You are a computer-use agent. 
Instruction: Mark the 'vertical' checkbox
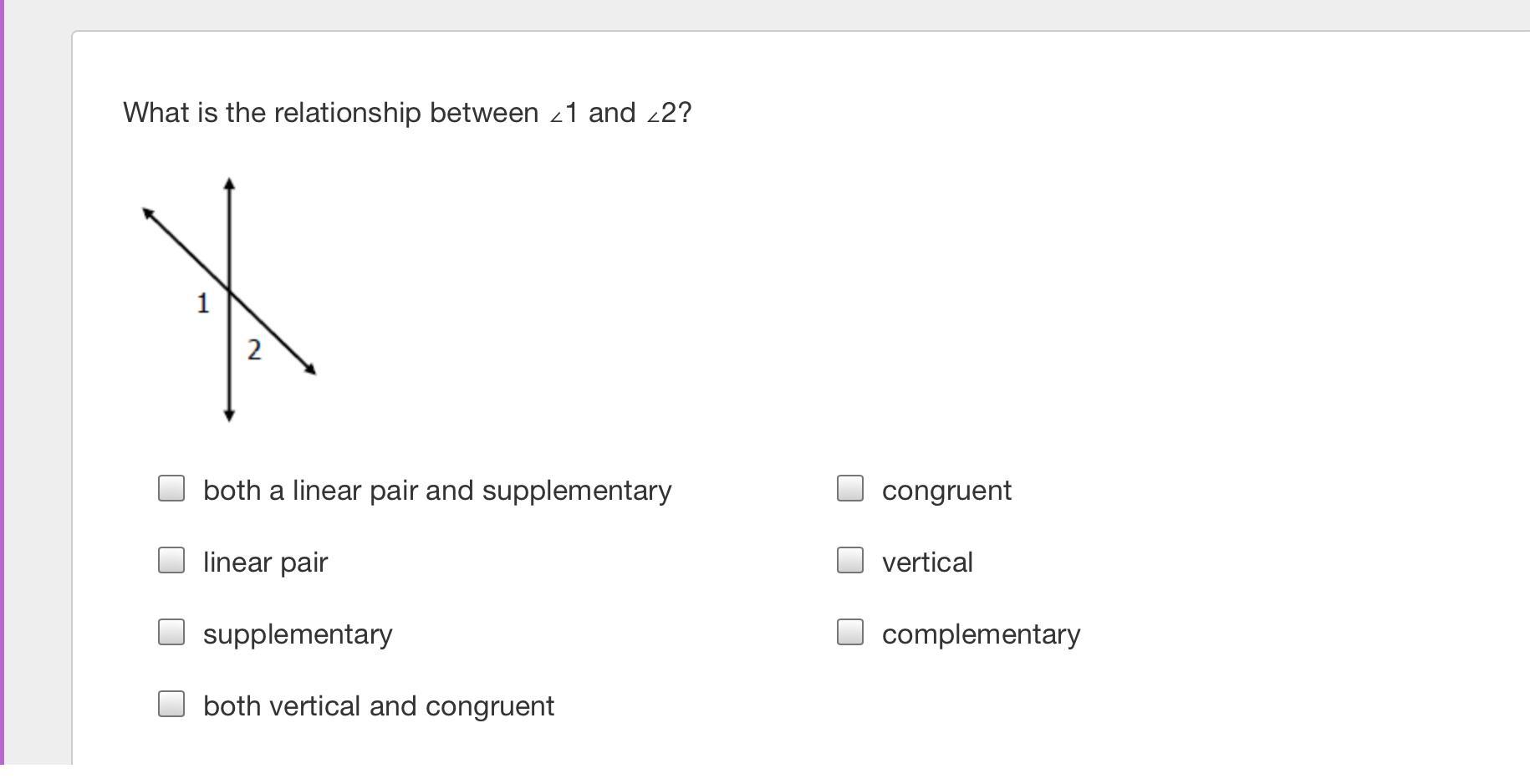[x=850, y=561]
